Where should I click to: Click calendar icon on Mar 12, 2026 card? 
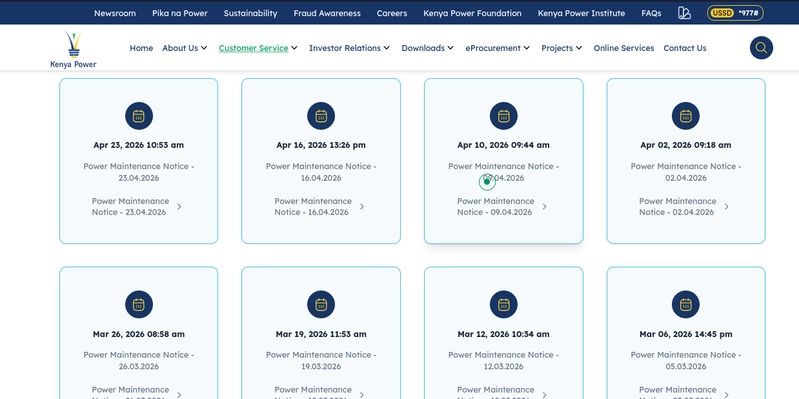pos(503,305)
